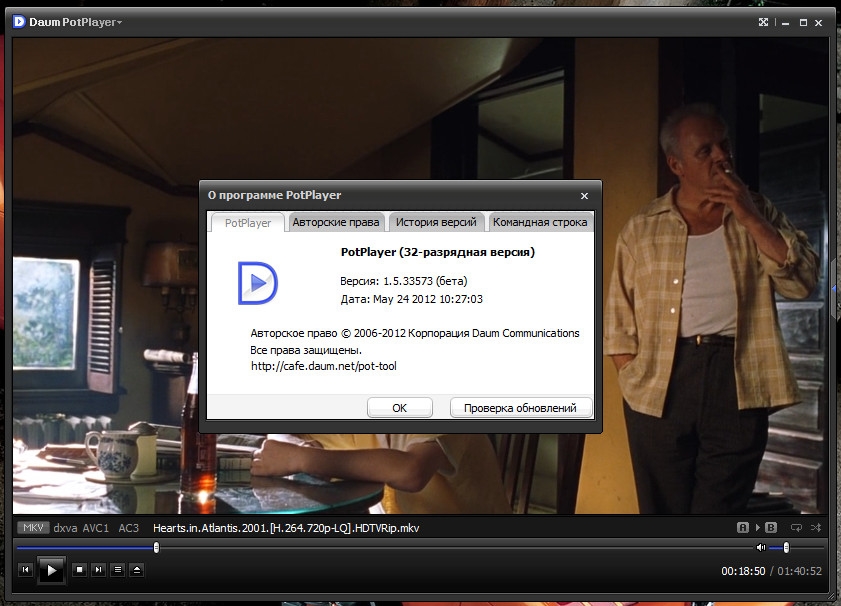This screenshot has width=841, height=606.
Task: Toggle fullscreen mode in the title bar
Action: tap(764, 22)
